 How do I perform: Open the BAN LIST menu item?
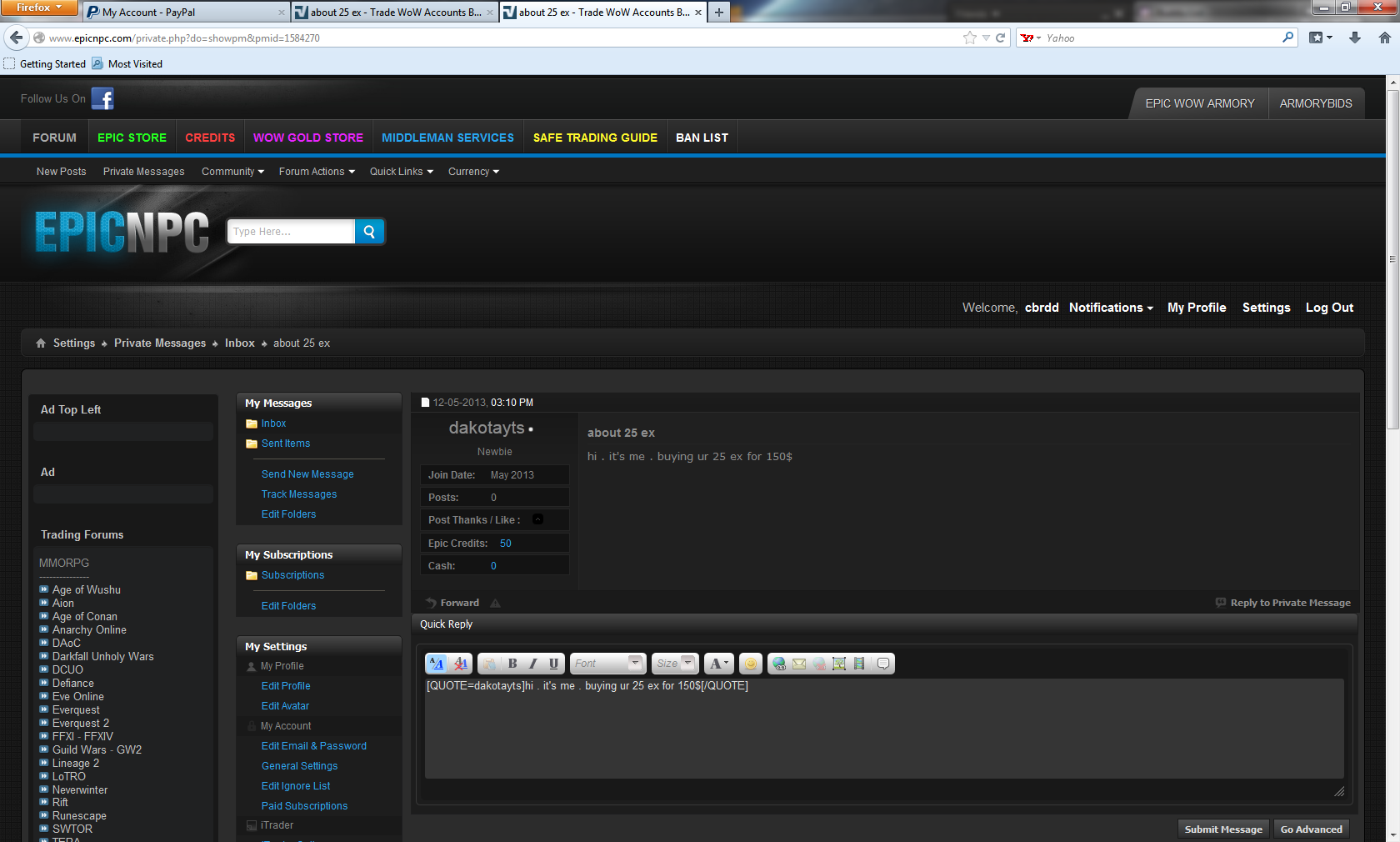pyautogui.click(x=702, y=138)
